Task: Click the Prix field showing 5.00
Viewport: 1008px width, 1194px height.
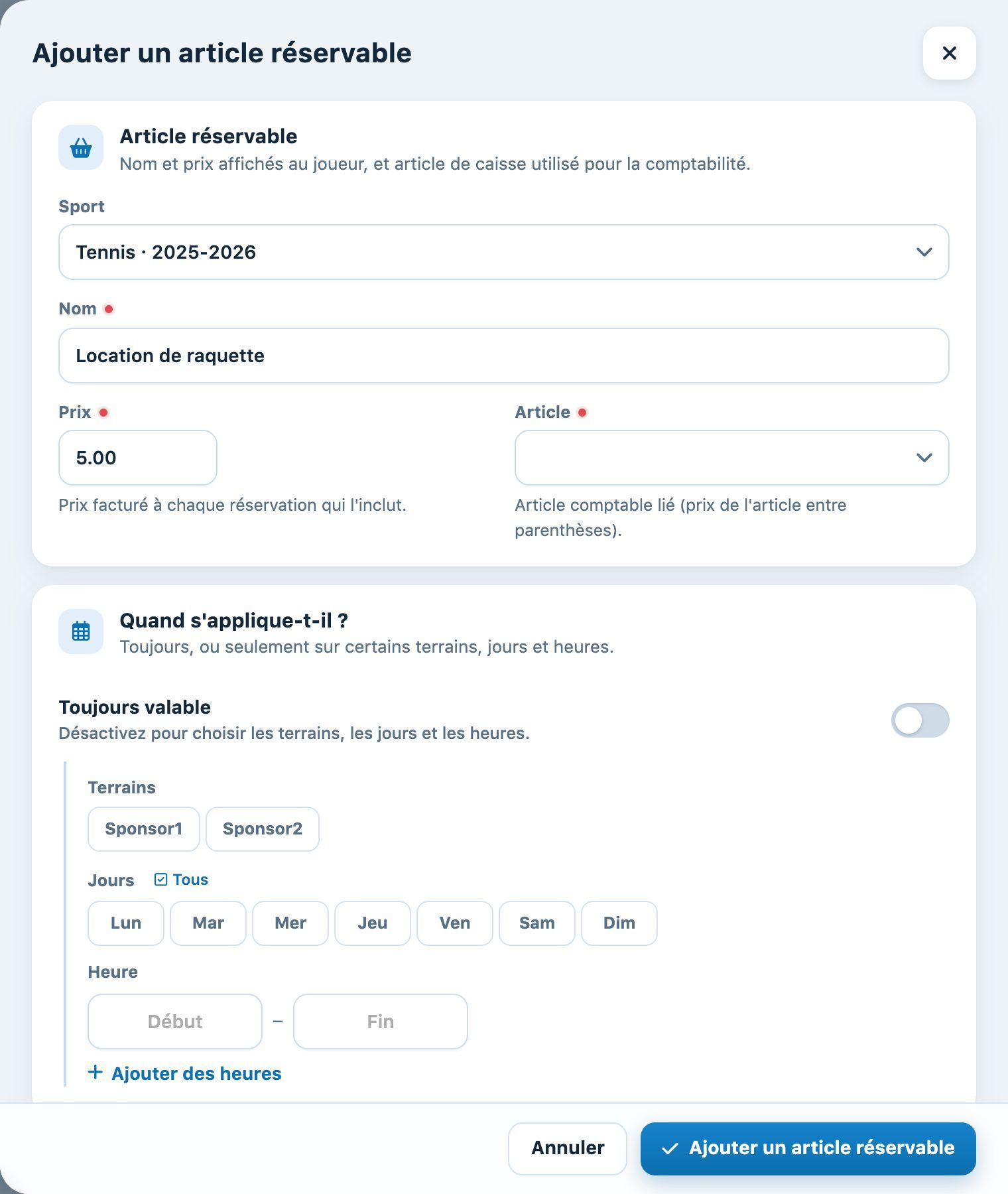Action: pyautogui.click(x=138, y=458)
